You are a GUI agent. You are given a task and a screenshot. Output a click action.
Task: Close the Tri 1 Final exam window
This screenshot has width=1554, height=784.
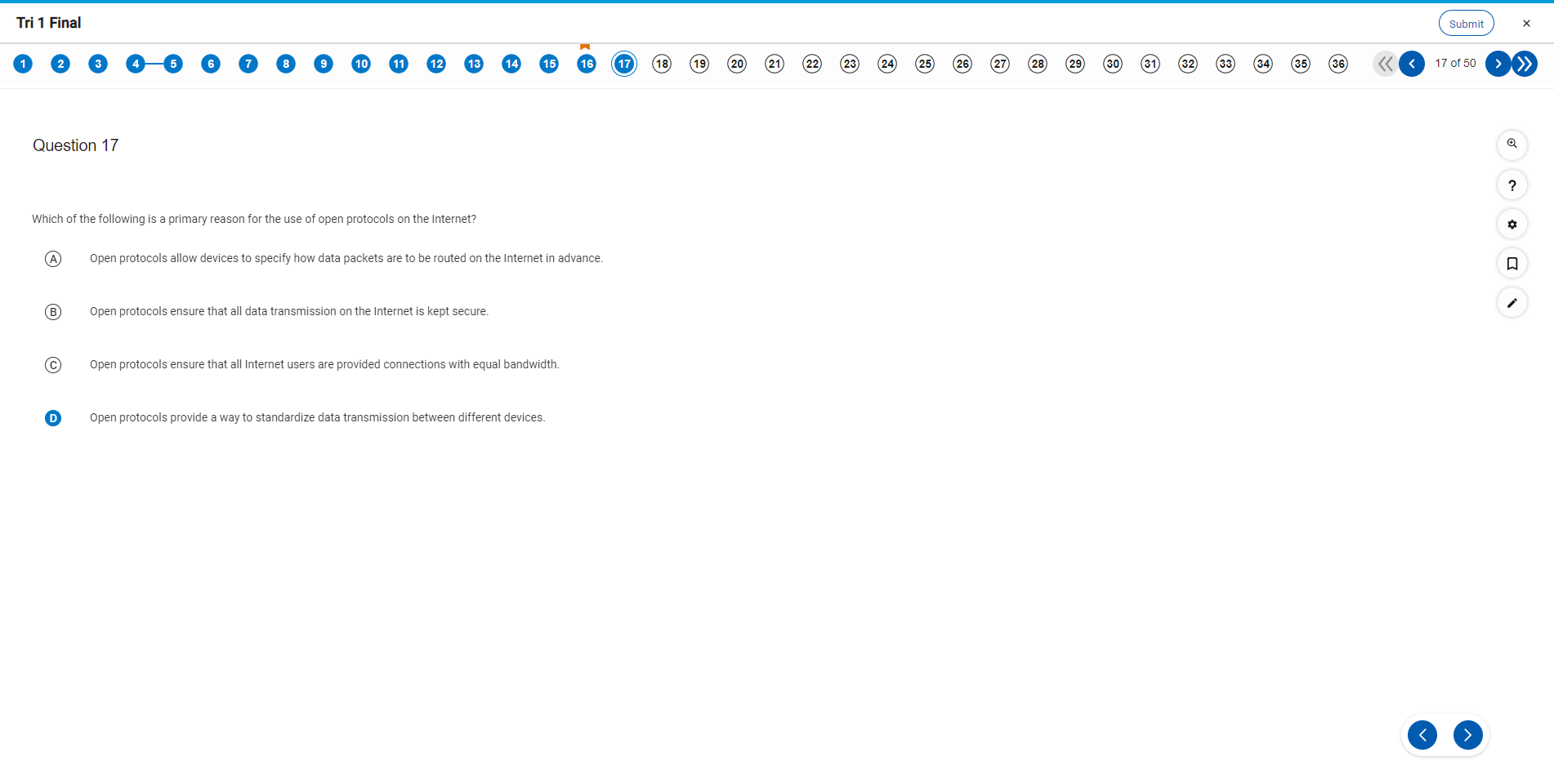(x=1526, y=24)
